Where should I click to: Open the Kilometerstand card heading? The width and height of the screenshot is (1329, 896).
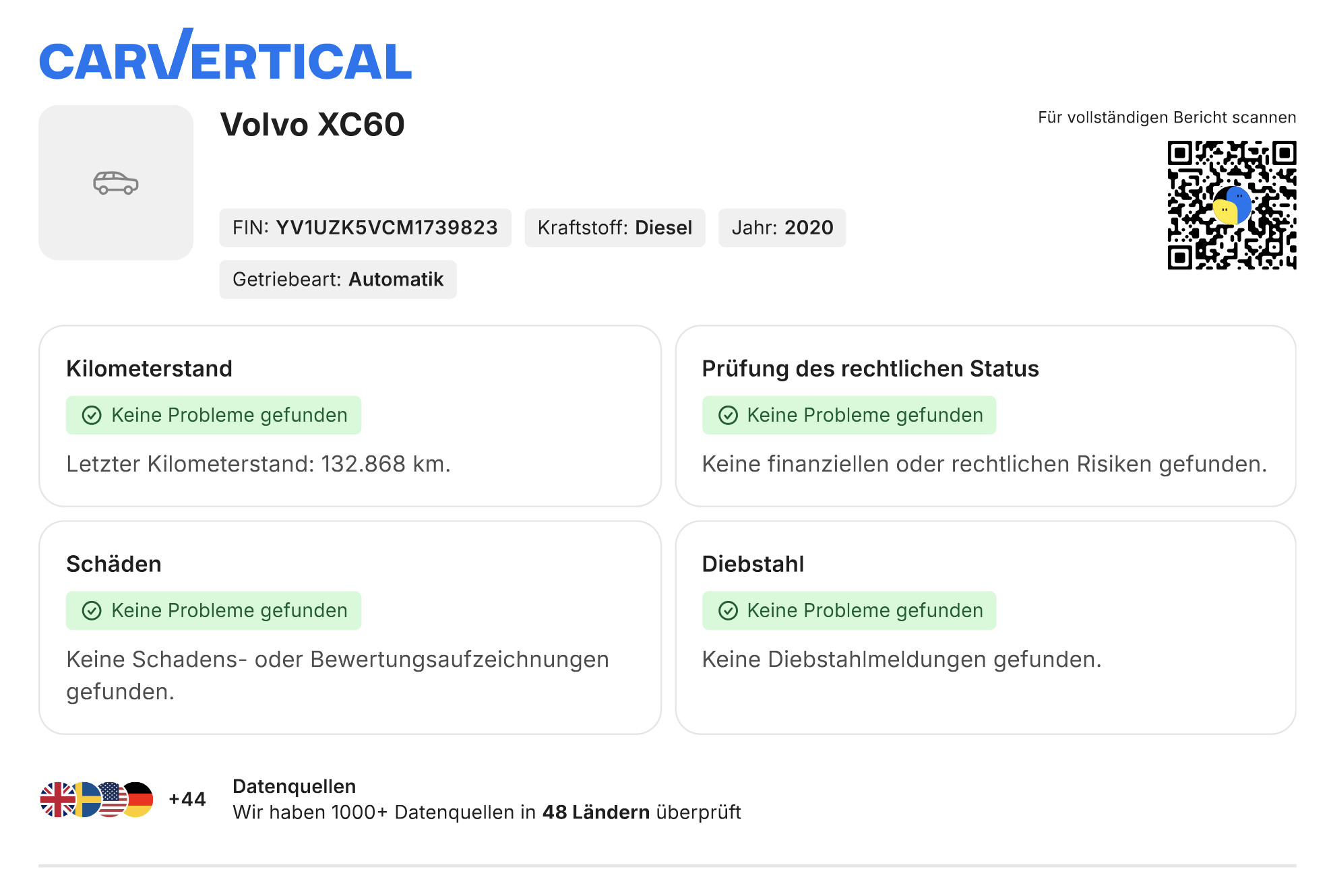pos(149,369)
